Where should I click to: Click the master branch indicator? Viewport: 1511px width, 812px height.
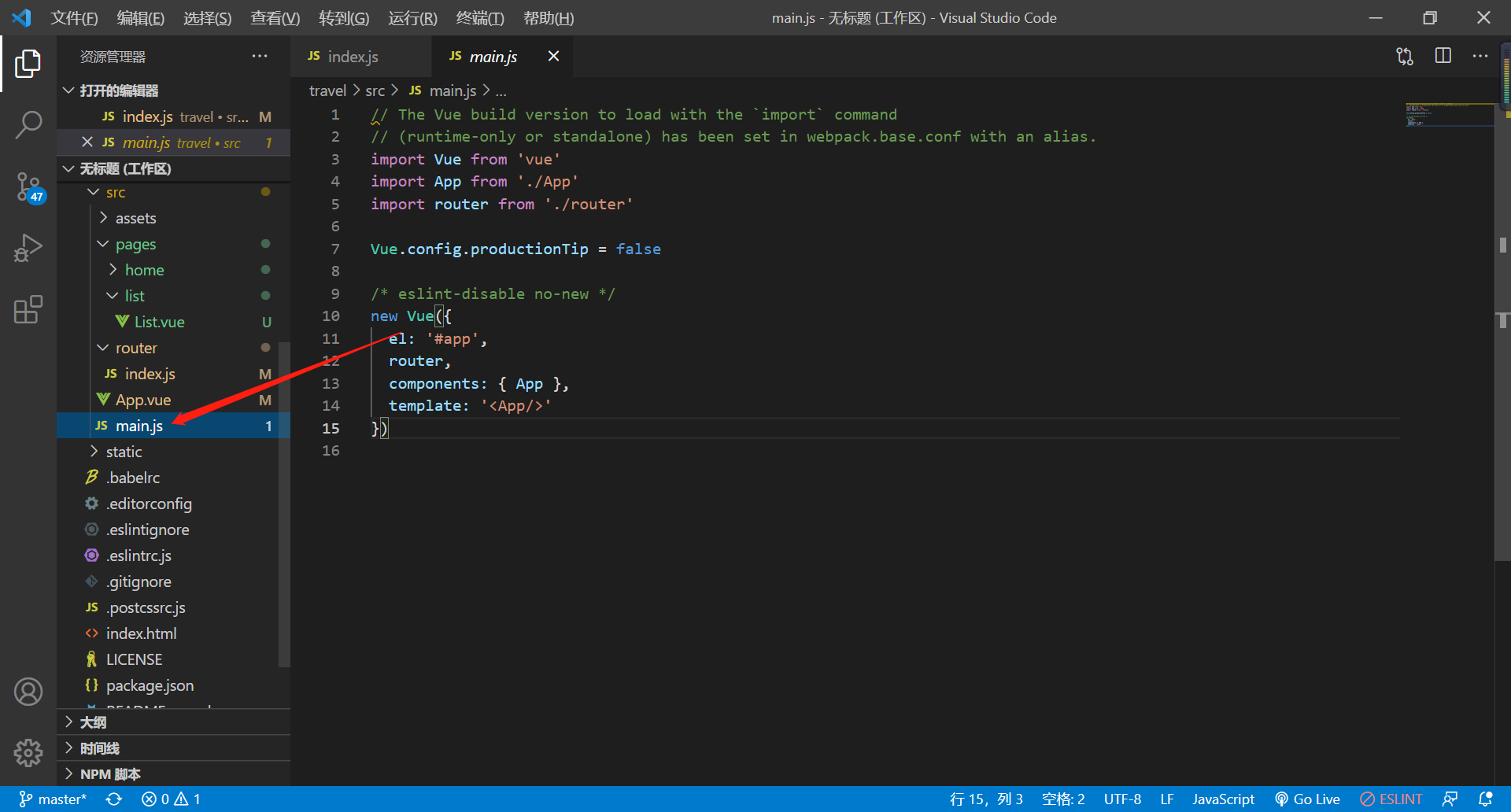pyautogui.click(x=53, y=799)
